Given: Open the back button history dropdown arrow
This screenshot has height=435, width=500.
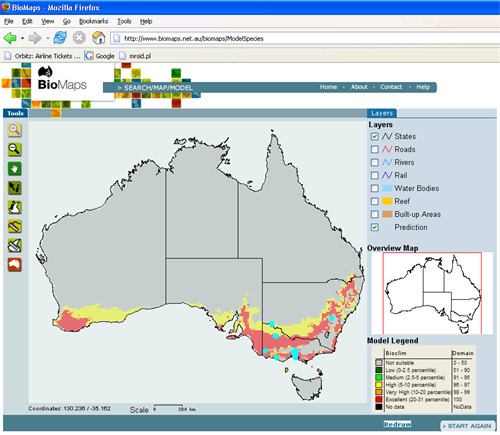Looking at the screenshot, I should click(22, 38).
